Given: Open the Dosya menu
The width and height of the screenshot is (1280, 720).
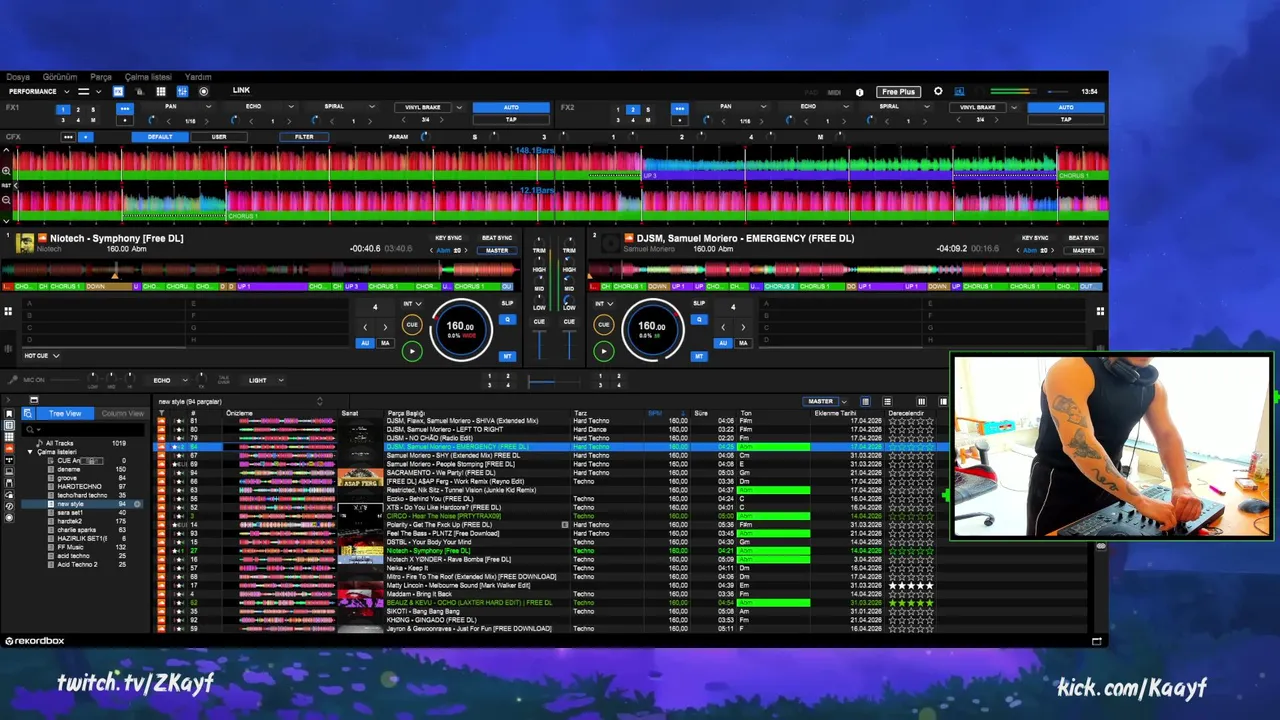Looking at the screenshot, I should 18,77.
